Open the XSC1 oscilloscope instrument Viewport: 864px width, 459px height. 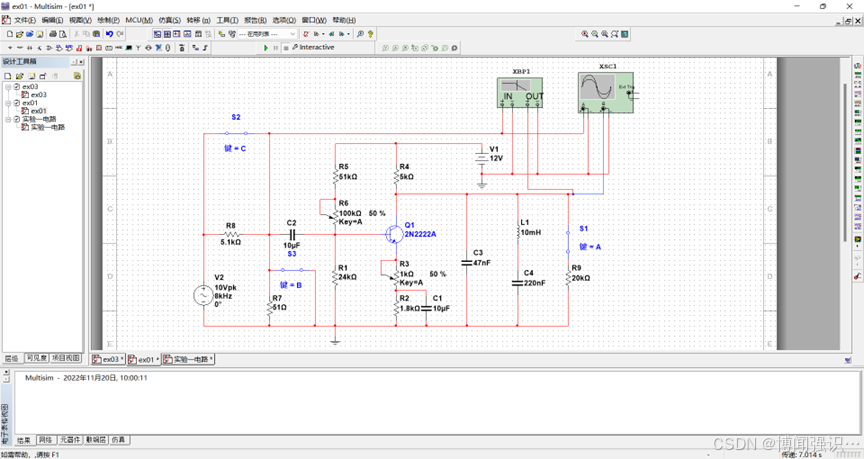[606, 93]
